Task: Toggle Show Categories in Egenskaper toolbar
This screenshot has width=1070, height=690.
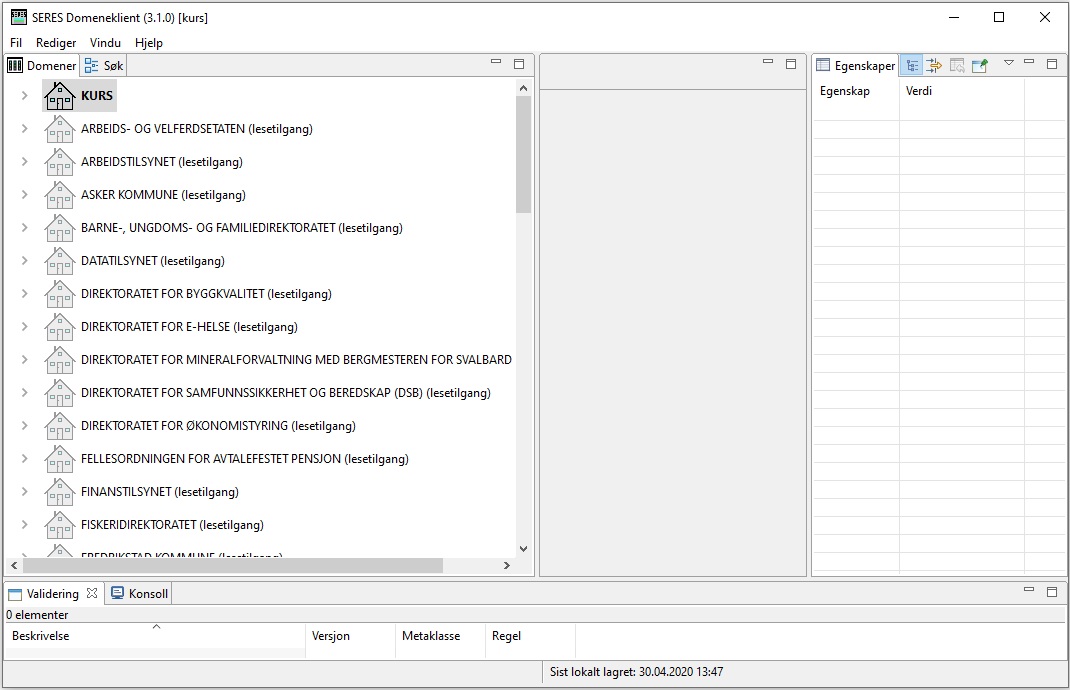Action: [912, 66]
